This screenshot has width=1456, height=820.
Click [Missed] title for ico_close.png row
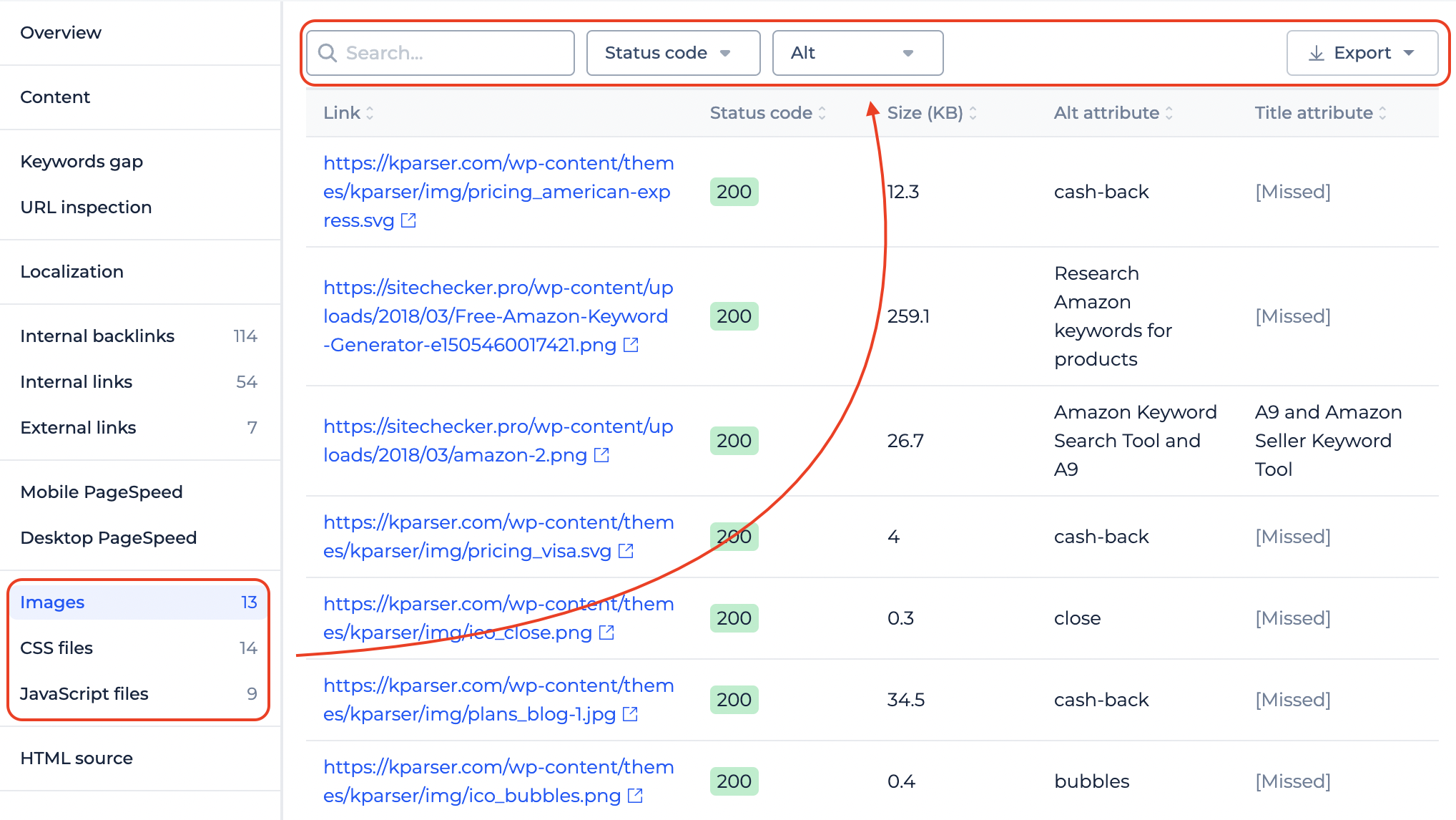pyautogui.click(x=1293, y=618)
